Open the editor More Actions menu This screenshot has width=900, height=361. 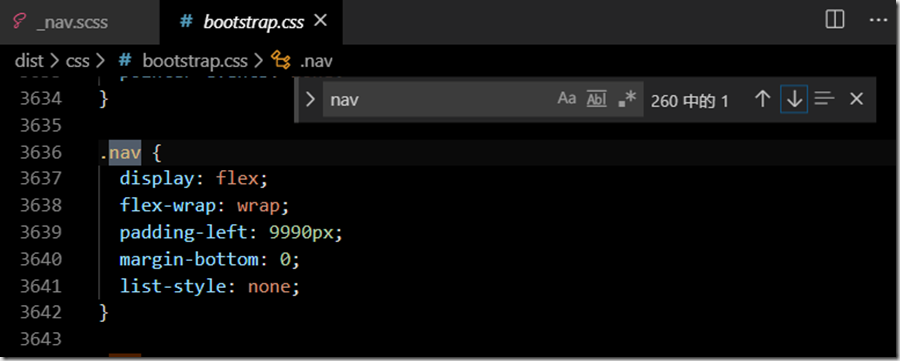878,20
